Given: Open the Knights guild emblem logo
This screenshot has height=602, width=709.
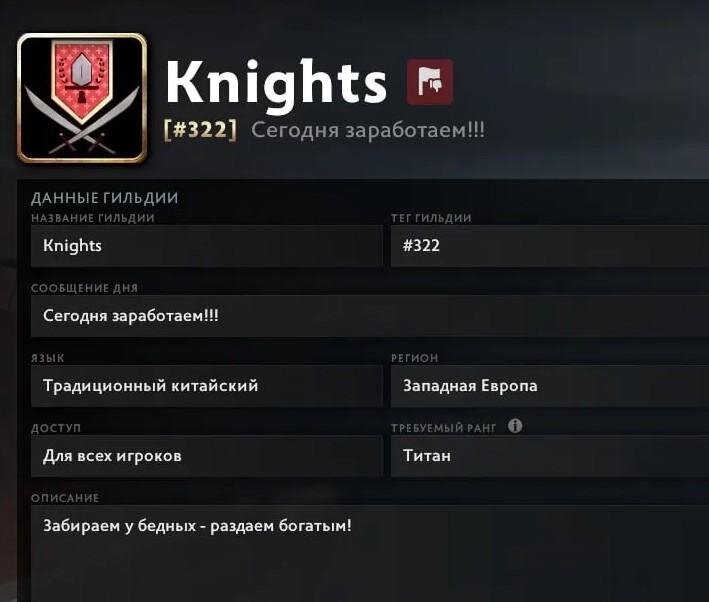Looking at the screenshot, I should 82,98.
